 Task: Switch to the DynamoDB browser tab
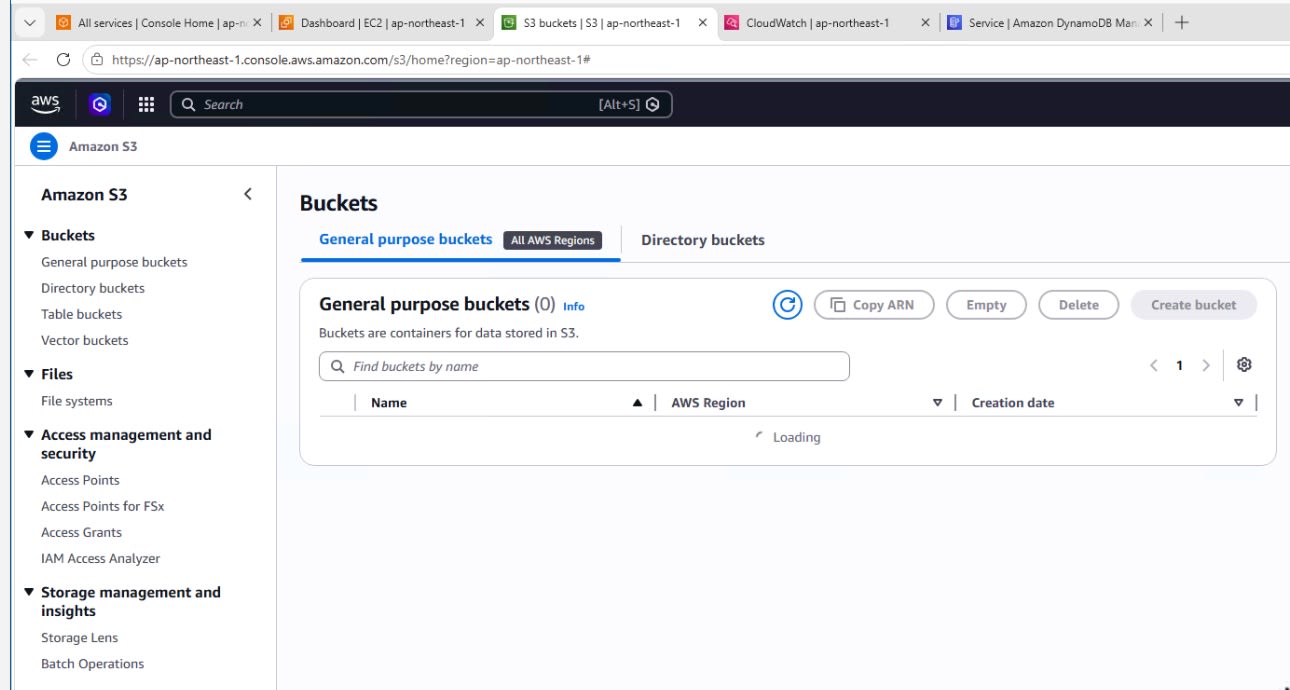pyautogui.click(x=1050, y=22)
